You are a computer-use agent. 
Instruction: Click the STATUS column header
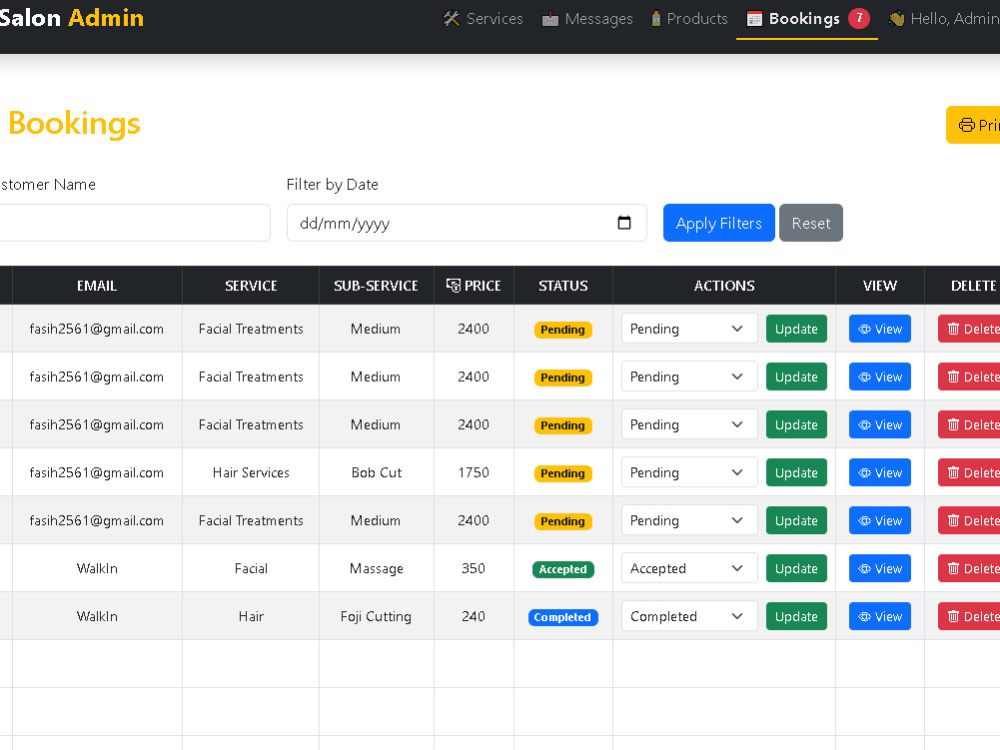pos(563,286)
